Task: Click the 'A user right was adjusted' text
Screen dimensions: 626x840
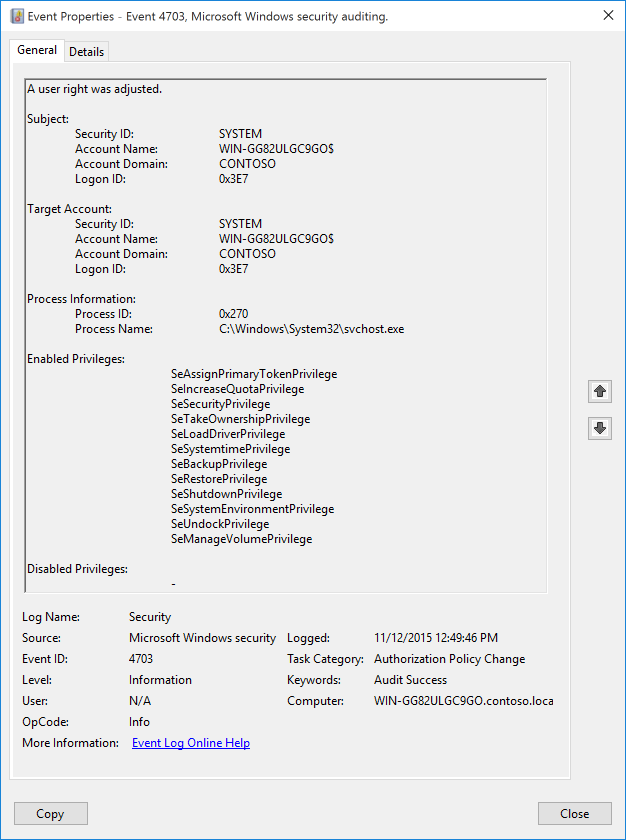Action: (x=94, y=89)
